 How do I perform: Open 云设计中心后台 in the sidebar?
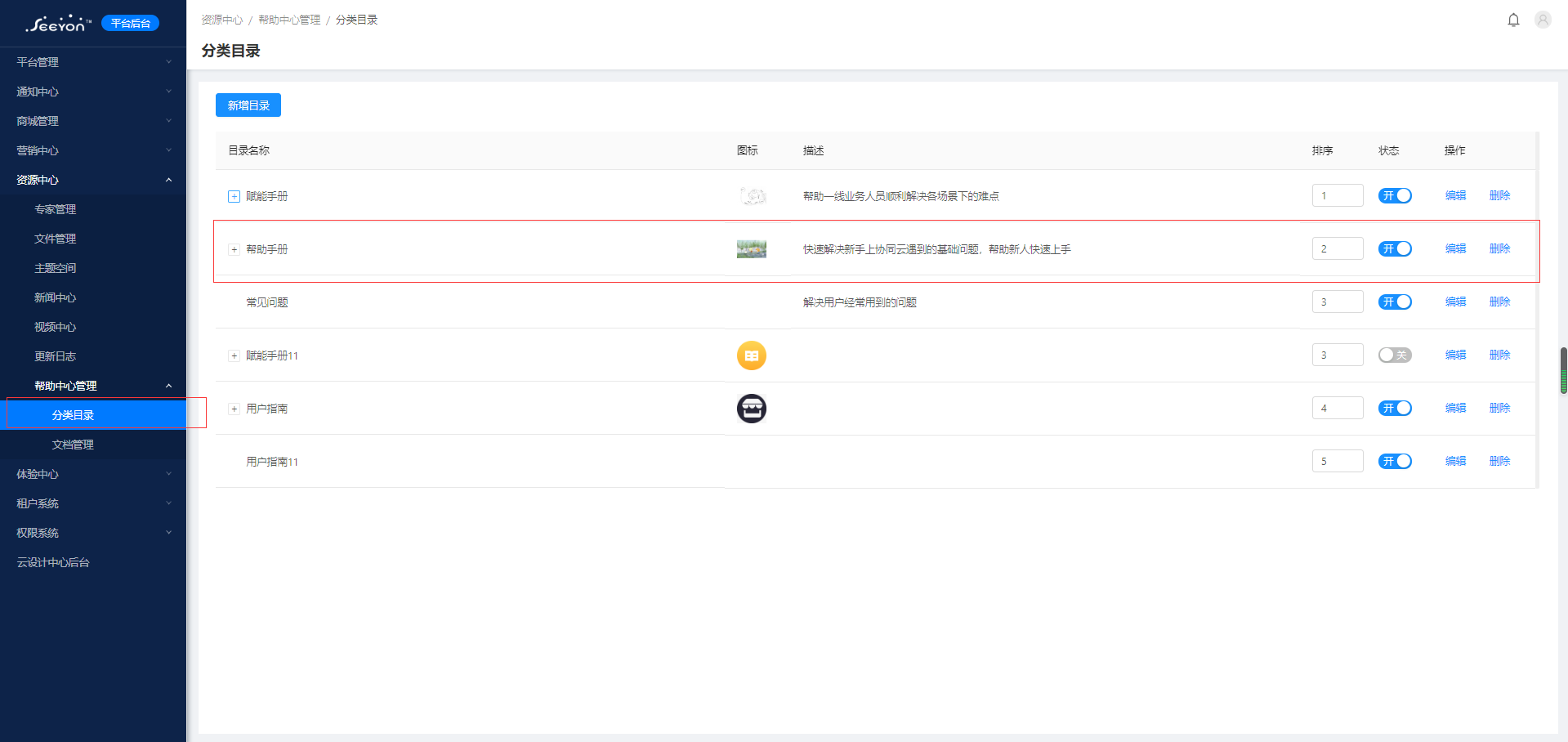click(93, 562)
